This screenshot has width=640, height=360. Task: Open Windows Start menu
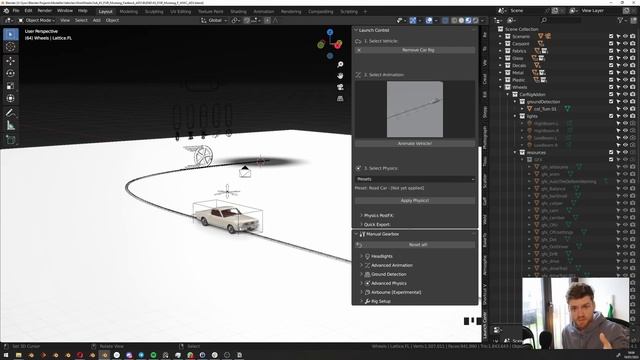pos(6,355)
